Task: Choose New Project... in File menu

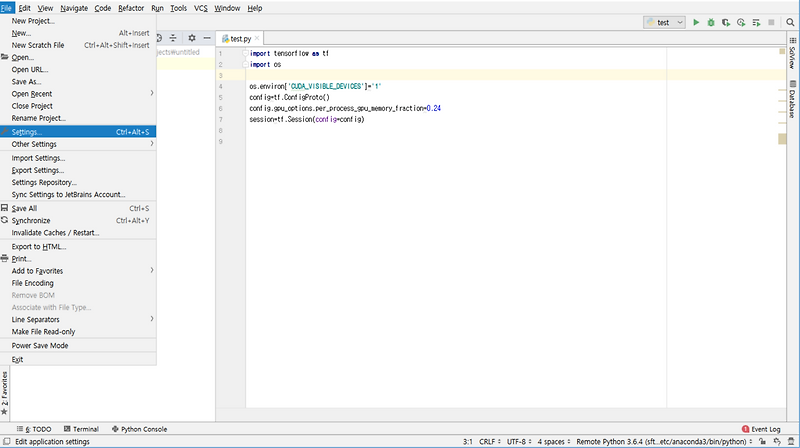Action: pos(78,21)
